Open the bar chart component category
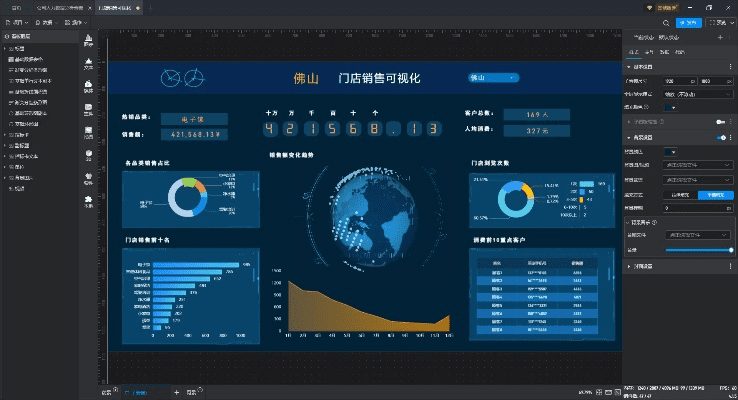The width and height of the screenshot is (738, 400). tap(88, 40)
